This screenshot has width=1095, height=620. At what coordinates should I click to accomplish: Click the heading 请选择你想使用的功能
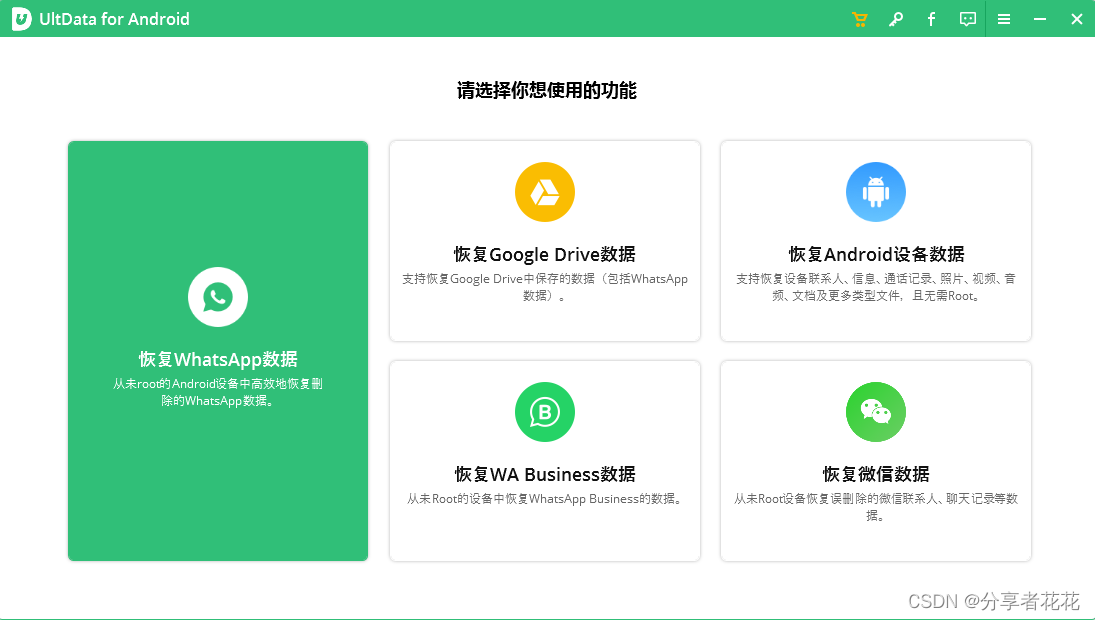tap(547, 91)
